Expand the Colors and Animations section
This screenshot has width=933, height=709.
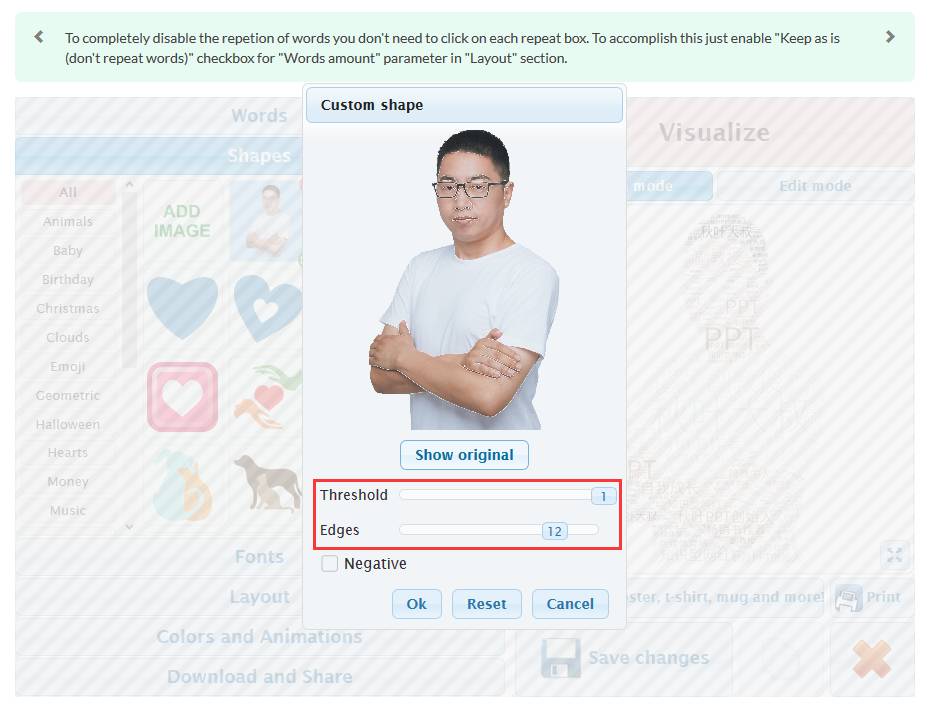[259, 636]
